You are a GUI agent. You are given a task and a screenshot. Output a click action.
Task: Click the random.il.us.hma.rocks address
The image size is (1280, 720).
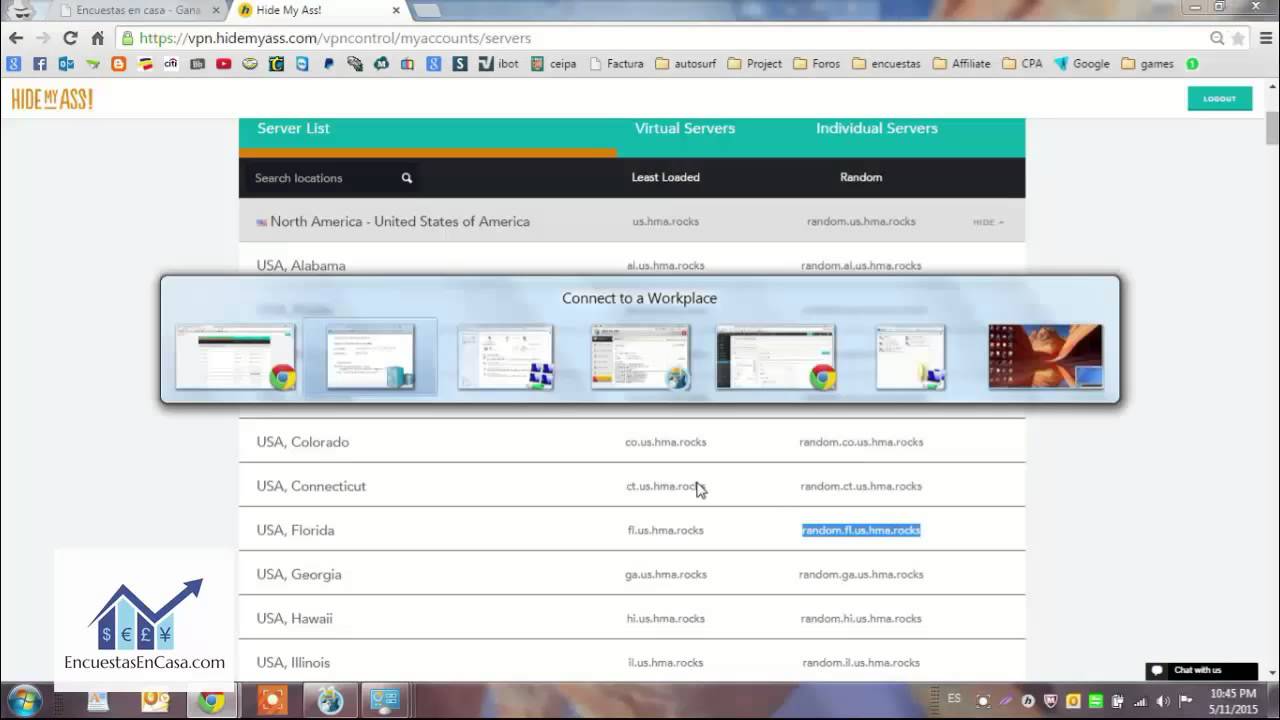(861, 662)
